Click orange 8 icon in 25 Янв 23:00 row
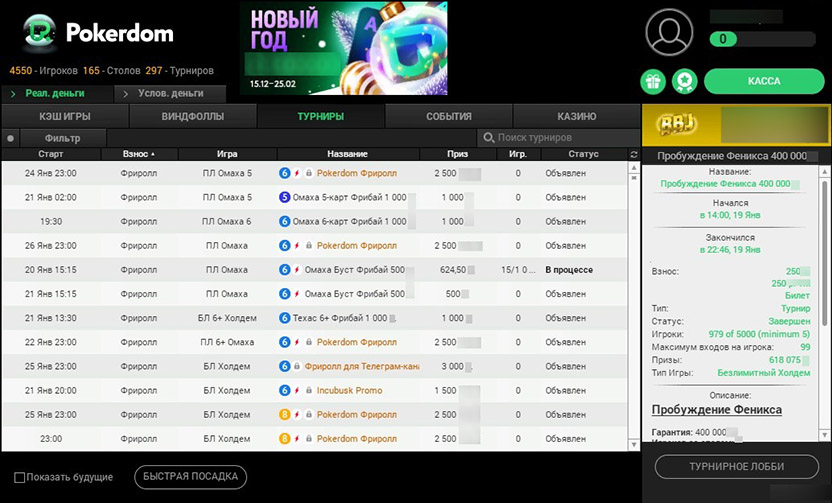Screen dimensions: 832x503 coord(284,414)
